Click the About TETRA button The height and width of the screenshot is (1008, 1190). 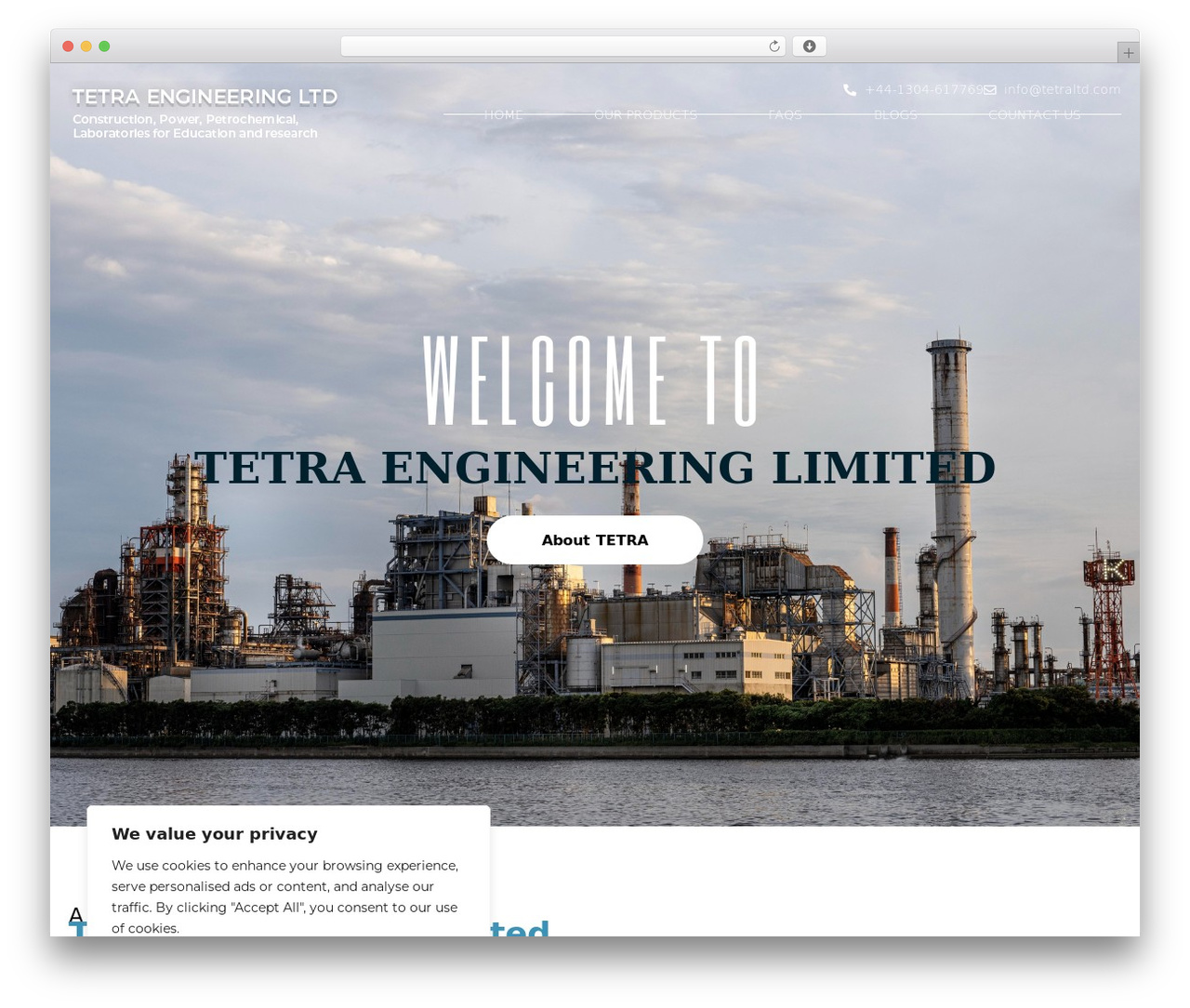click(595, 540)
